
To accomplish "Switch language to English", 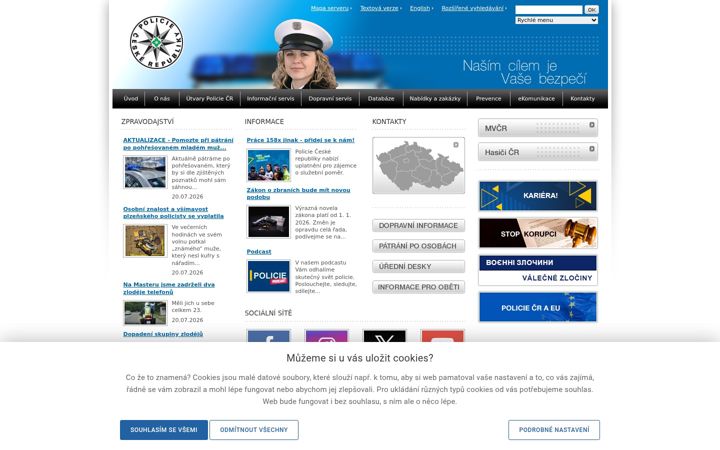I will point(420,8).
